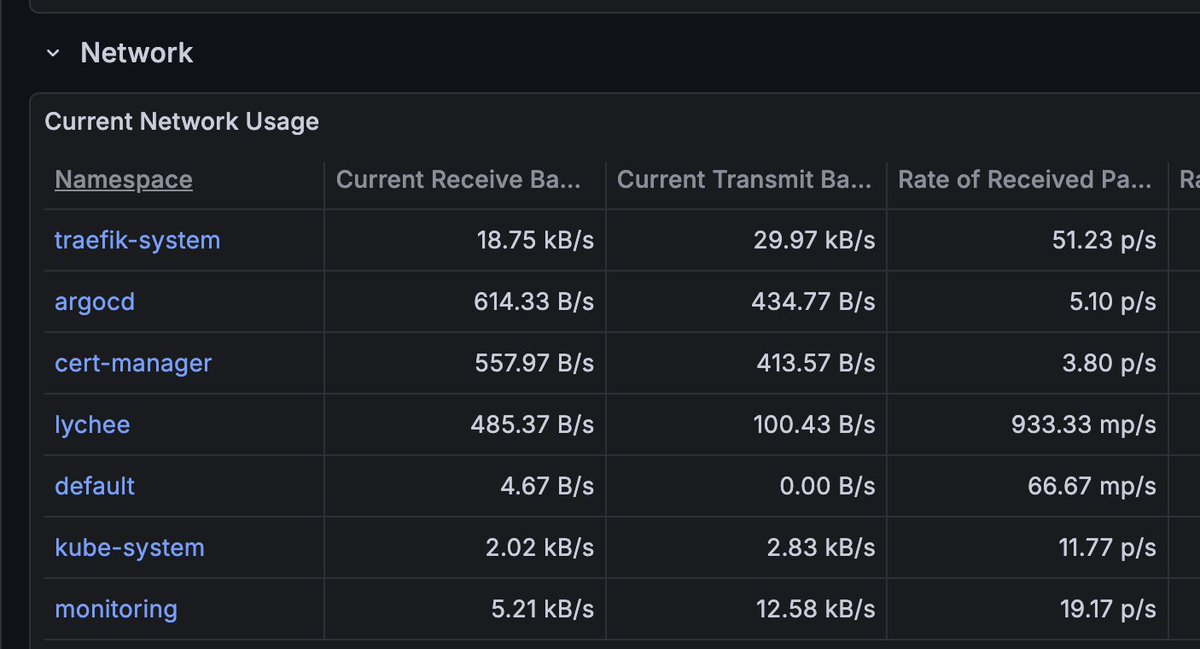Click the Network row title
The width and height of the screenshot is (1200, 649).
point(136,53)
